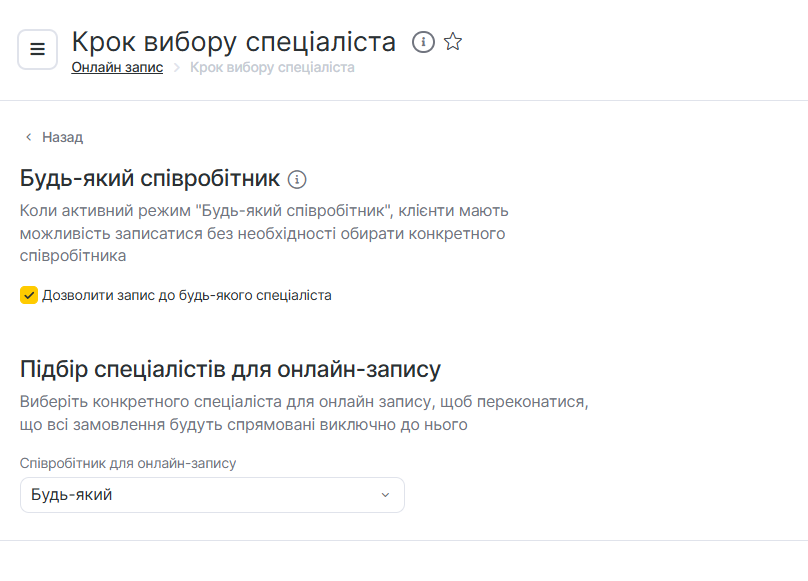Click info icon next to "Будь-який співробітник" heading

click(297, 180)
